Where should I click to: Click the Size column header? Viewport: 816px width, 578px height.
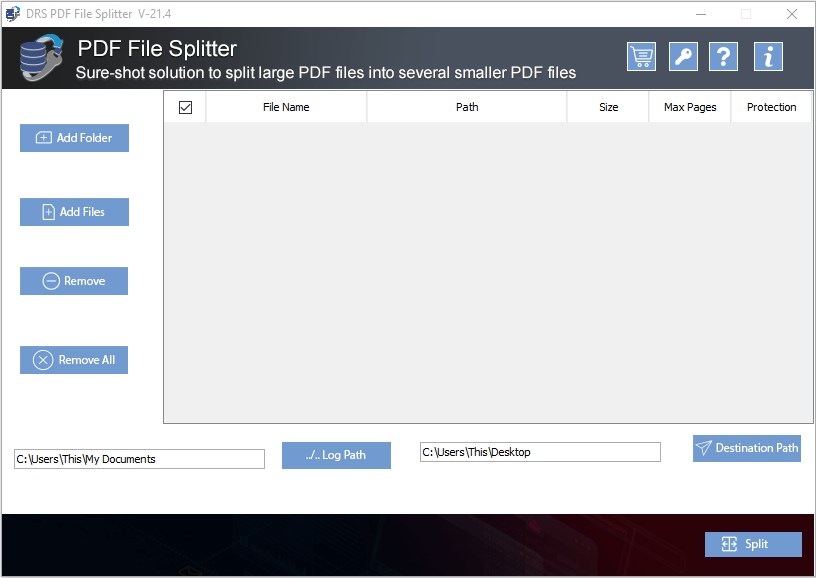click(608, 107)
